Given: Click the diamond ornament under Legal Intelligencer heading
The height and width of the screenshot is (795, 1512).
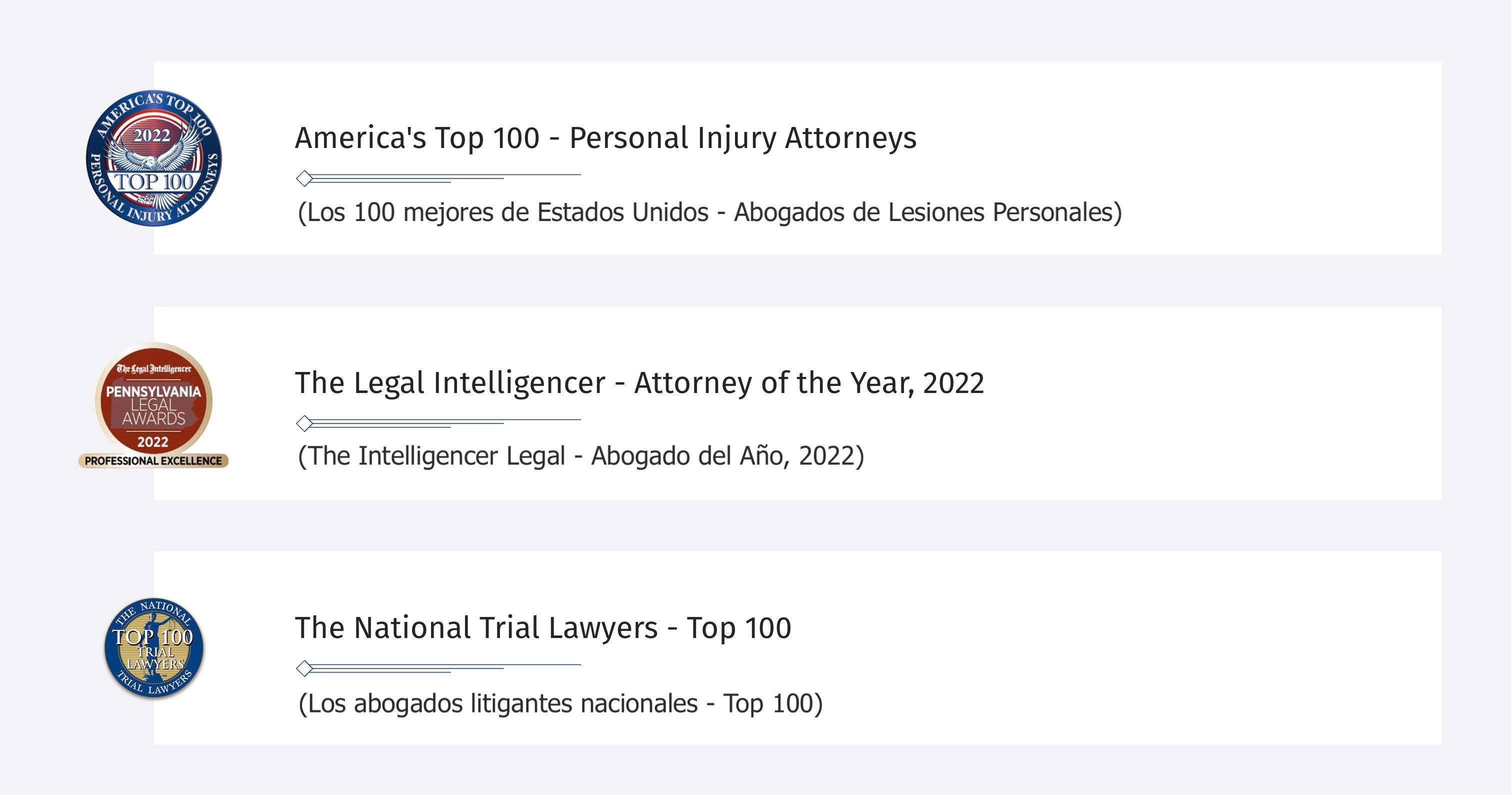Looking at the screenshot, I should point(304,422).
